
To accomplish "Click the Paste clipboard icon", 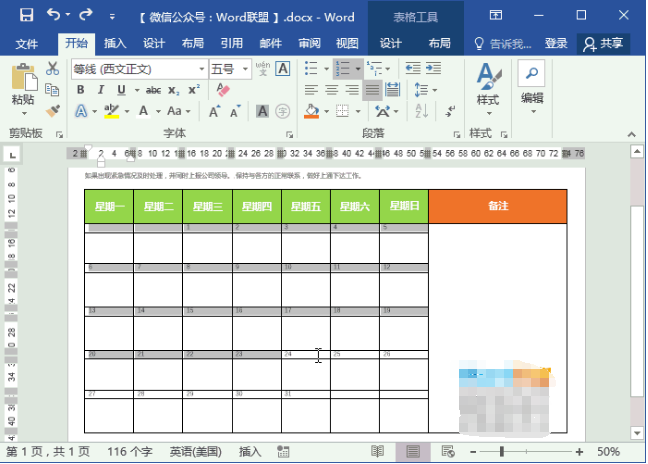I will pos(24,77).
